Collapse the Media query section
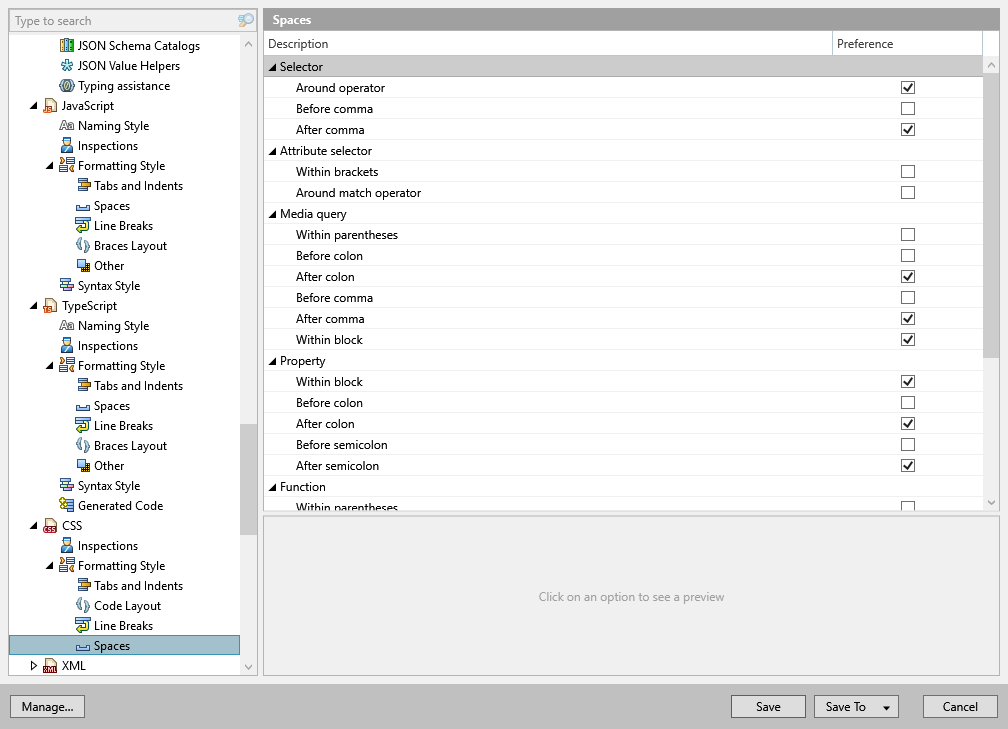The width and height of the screenshot is (1008, 729). 271,213
